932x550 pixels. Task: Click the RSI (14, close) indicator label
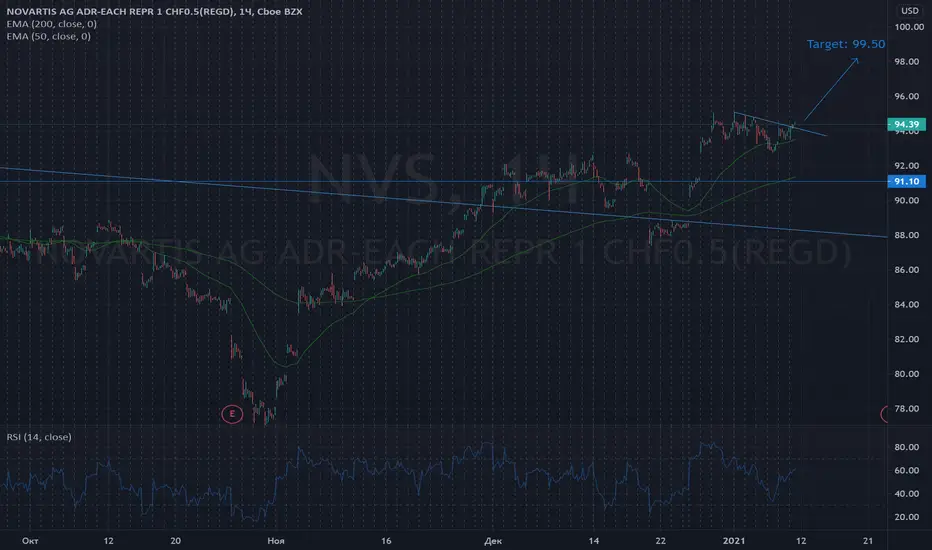tap(39, 437)
